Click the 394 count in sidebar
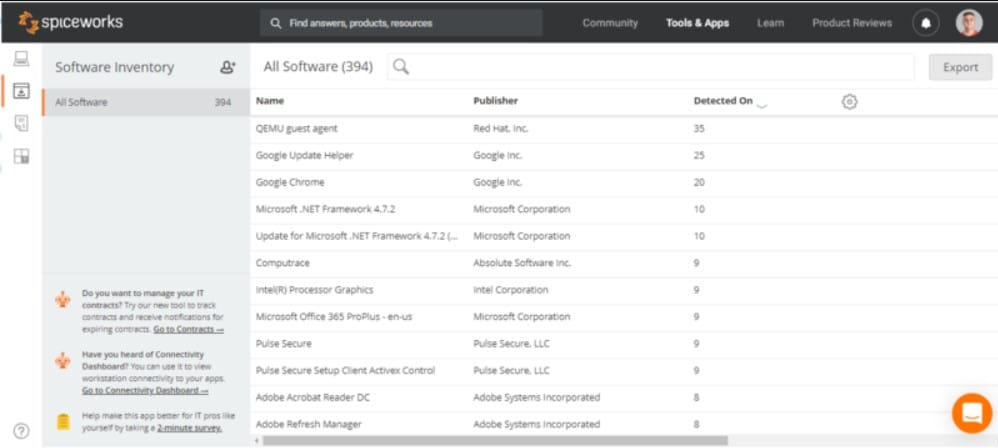Screen dimensions: 998x448 point(223,102)
